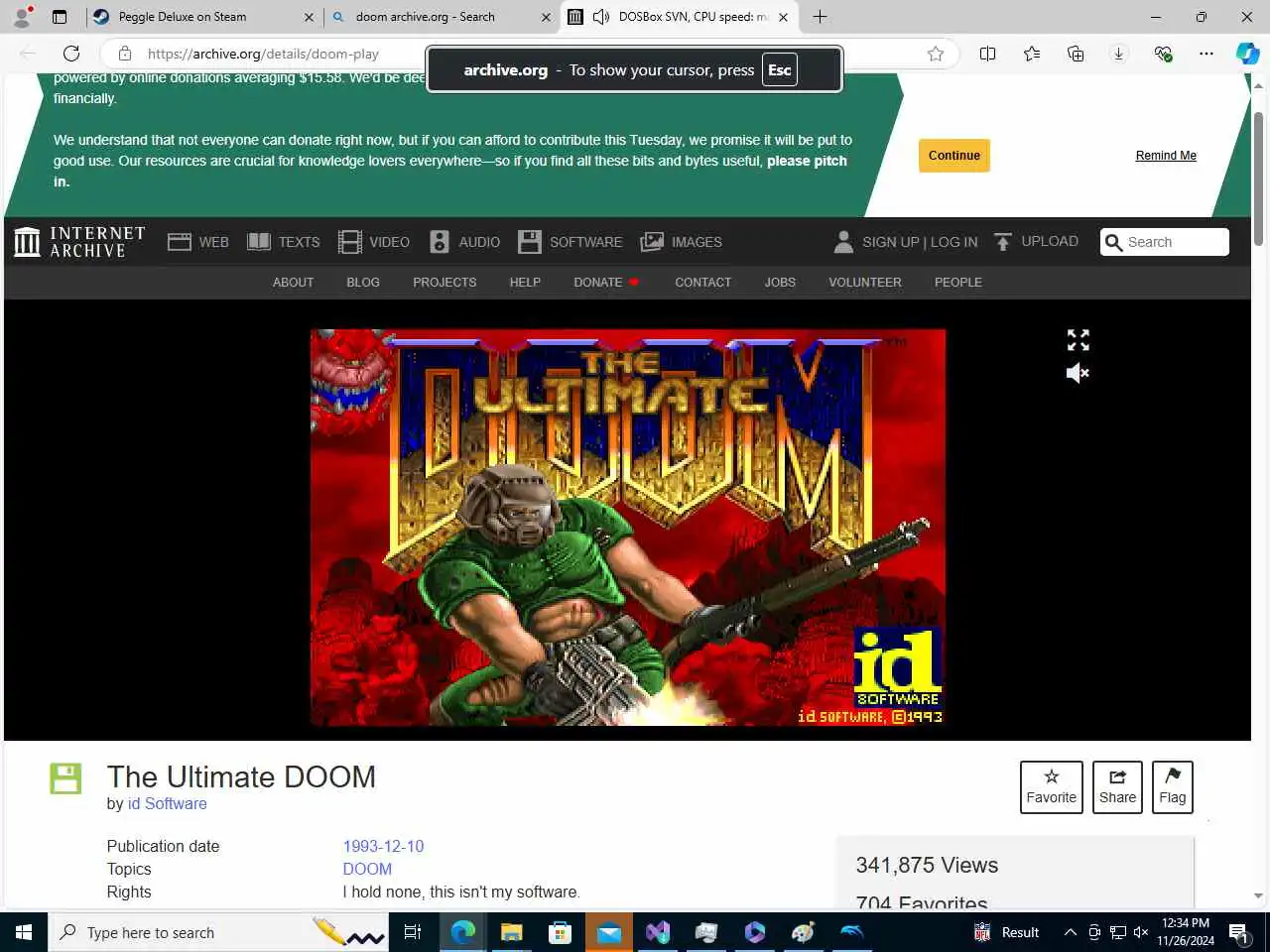This screenshot has width=1270, height=952.
Task: Click the Flag button
Action: [x=1172, y=787]
